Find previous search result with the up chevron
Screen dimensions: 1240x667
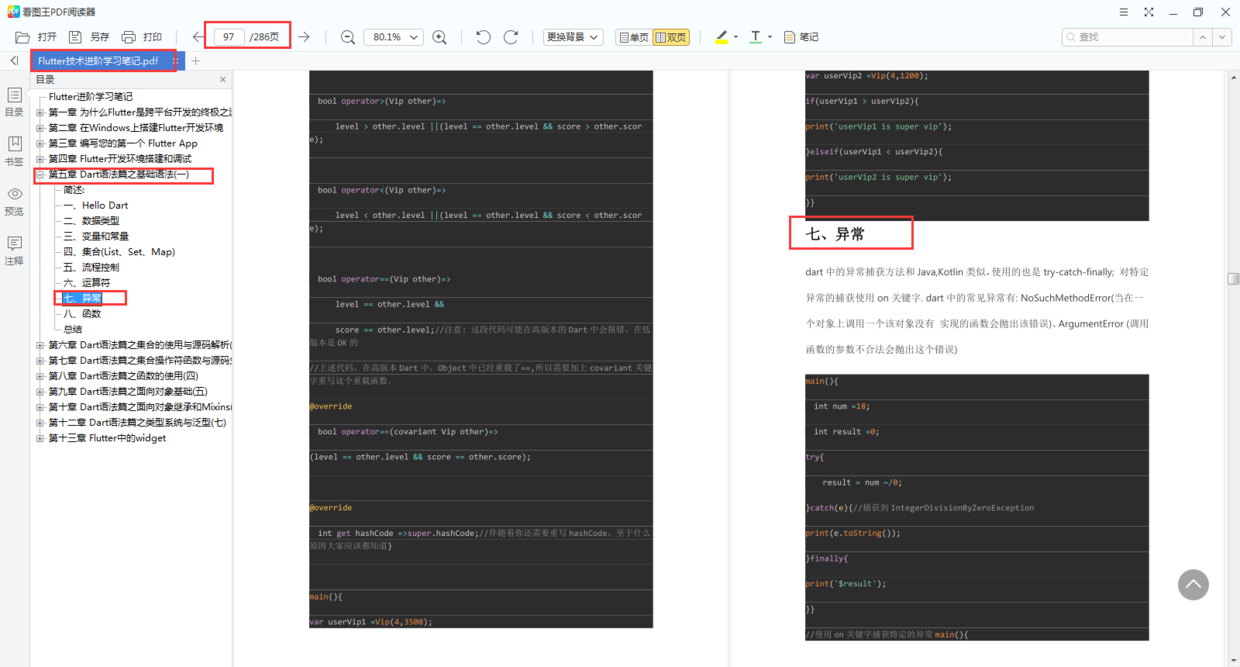coord(1203,37)
